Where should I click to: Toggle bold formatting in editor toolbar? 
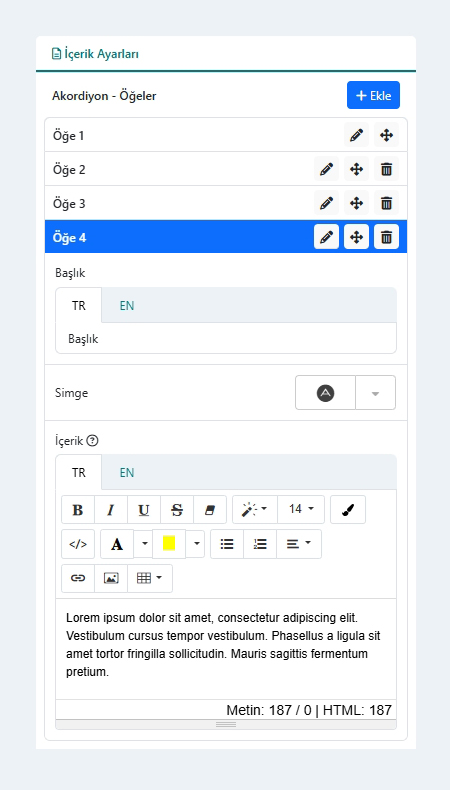coord(78,509)
